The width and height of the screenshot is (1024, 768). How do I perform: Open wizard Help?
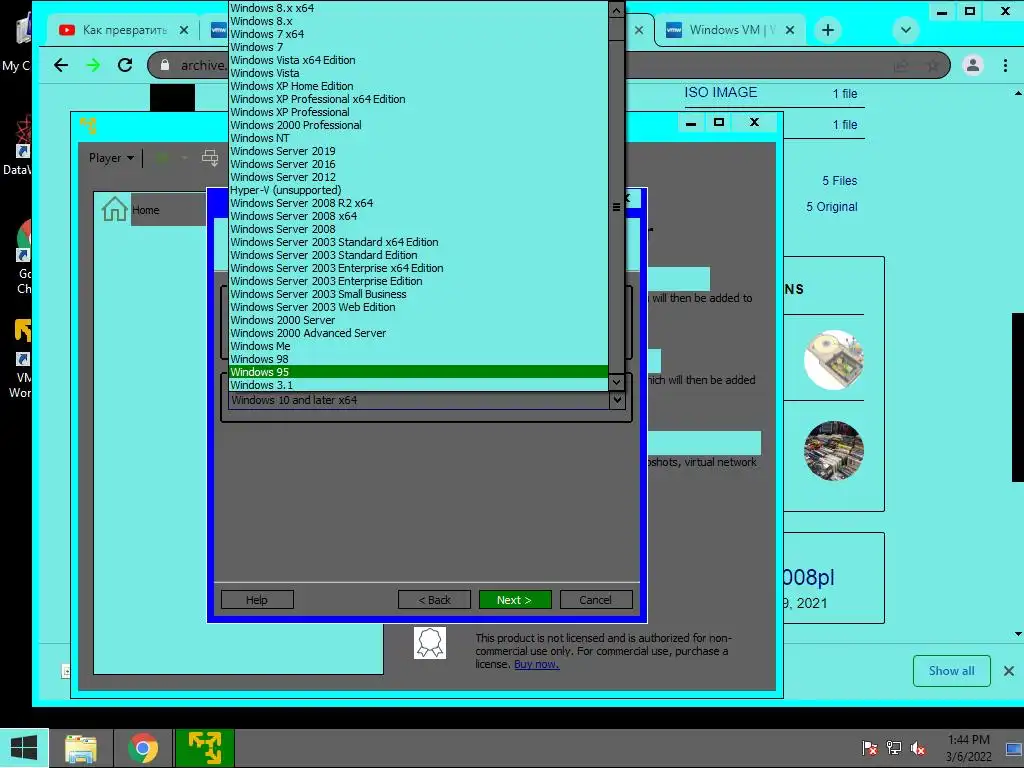[x=257, y=600]
